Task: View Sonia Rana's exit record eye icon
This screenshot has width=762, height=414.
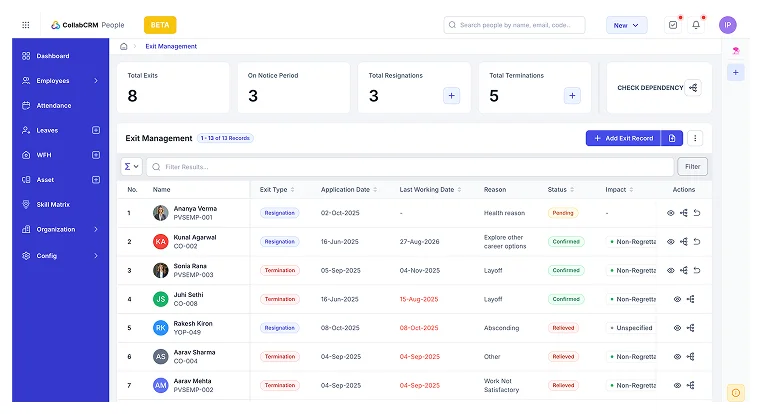Action: pos(671,270)
